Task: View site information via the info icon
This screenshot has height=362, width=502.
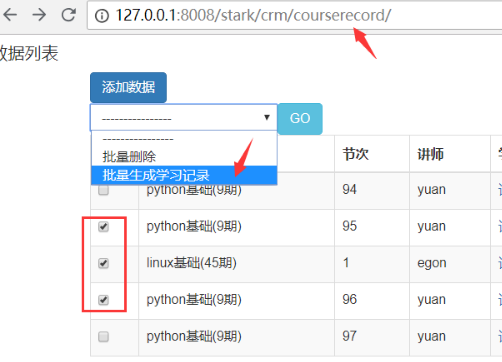Action: click(102, 16)
